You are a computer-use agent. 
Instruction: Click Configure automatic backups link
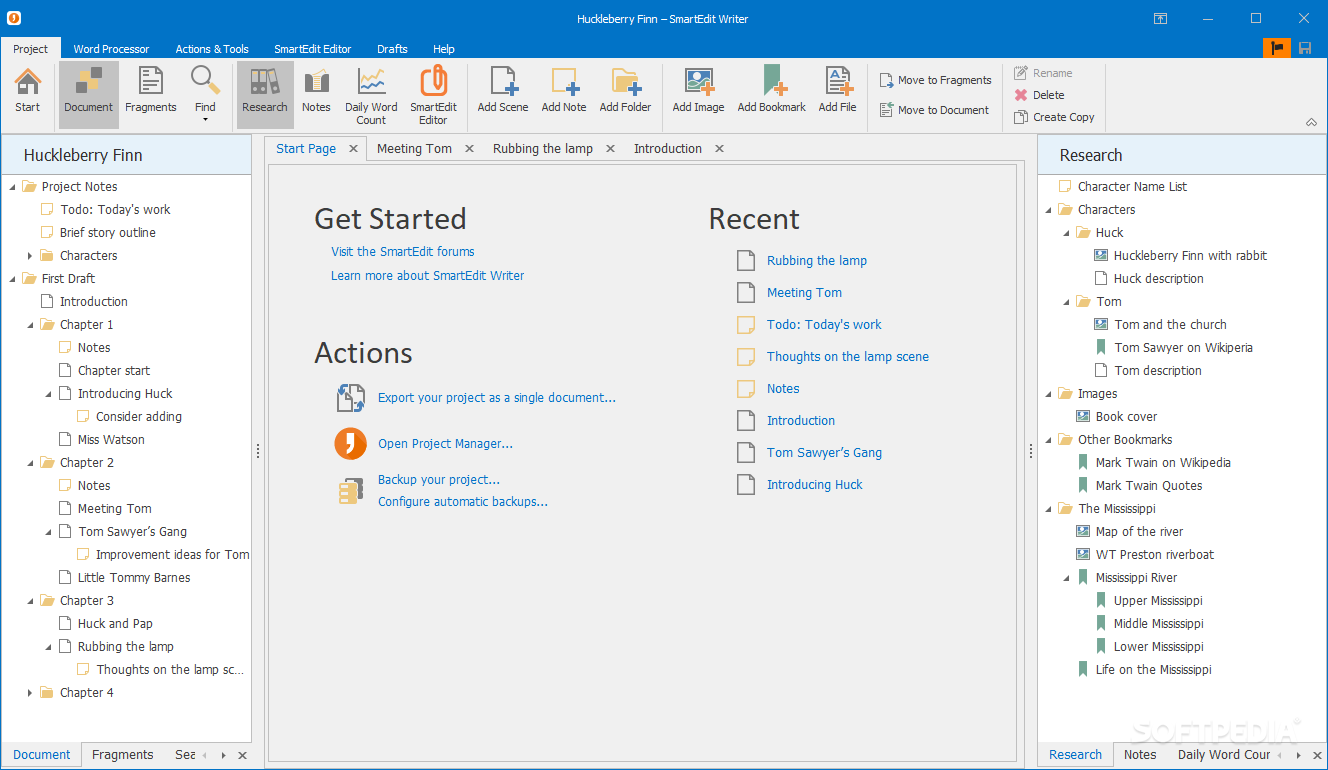point(463,502)
